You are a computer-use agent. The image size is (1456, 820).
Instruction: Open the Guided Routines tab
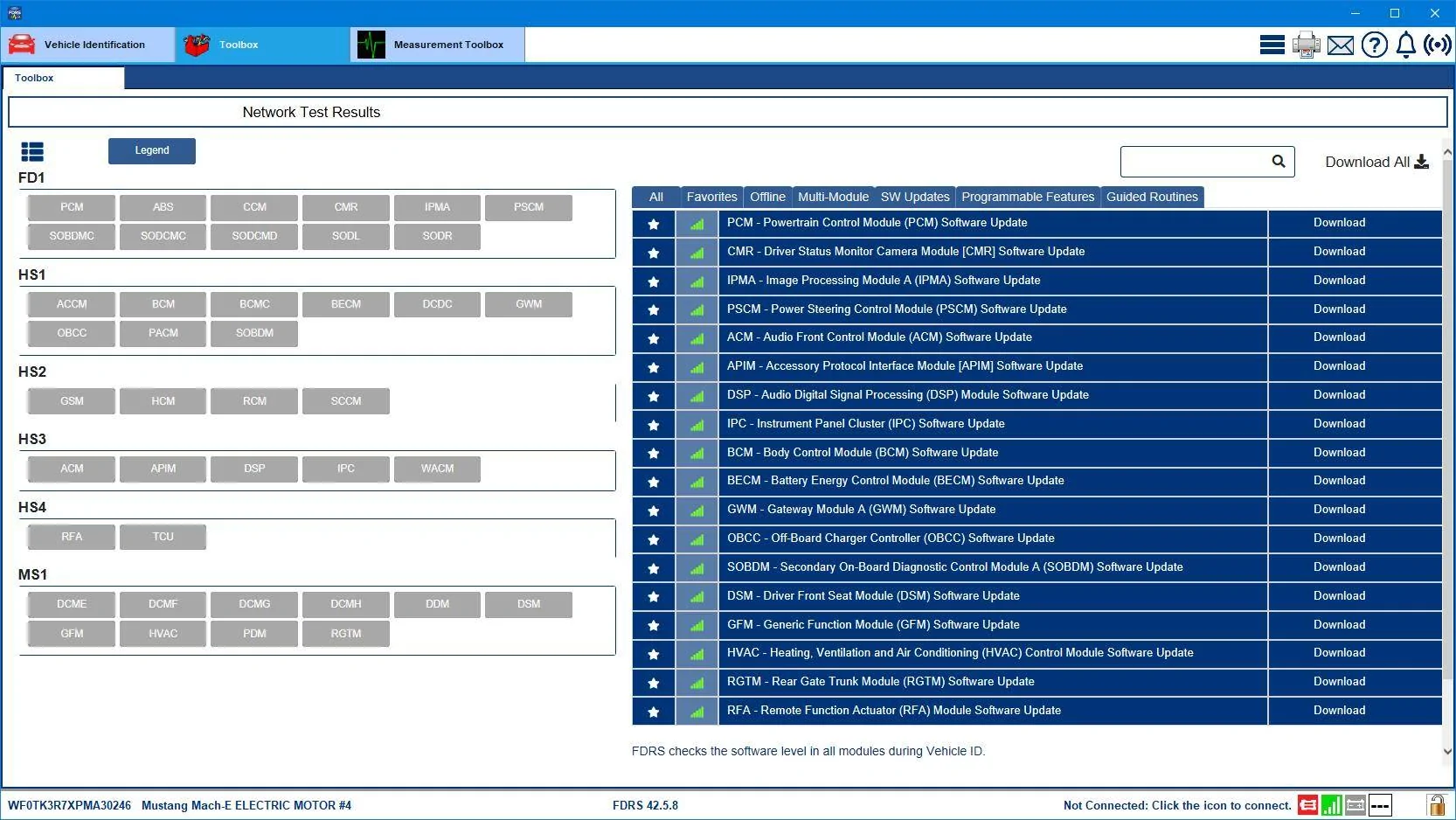click(x=1152, y=198)
